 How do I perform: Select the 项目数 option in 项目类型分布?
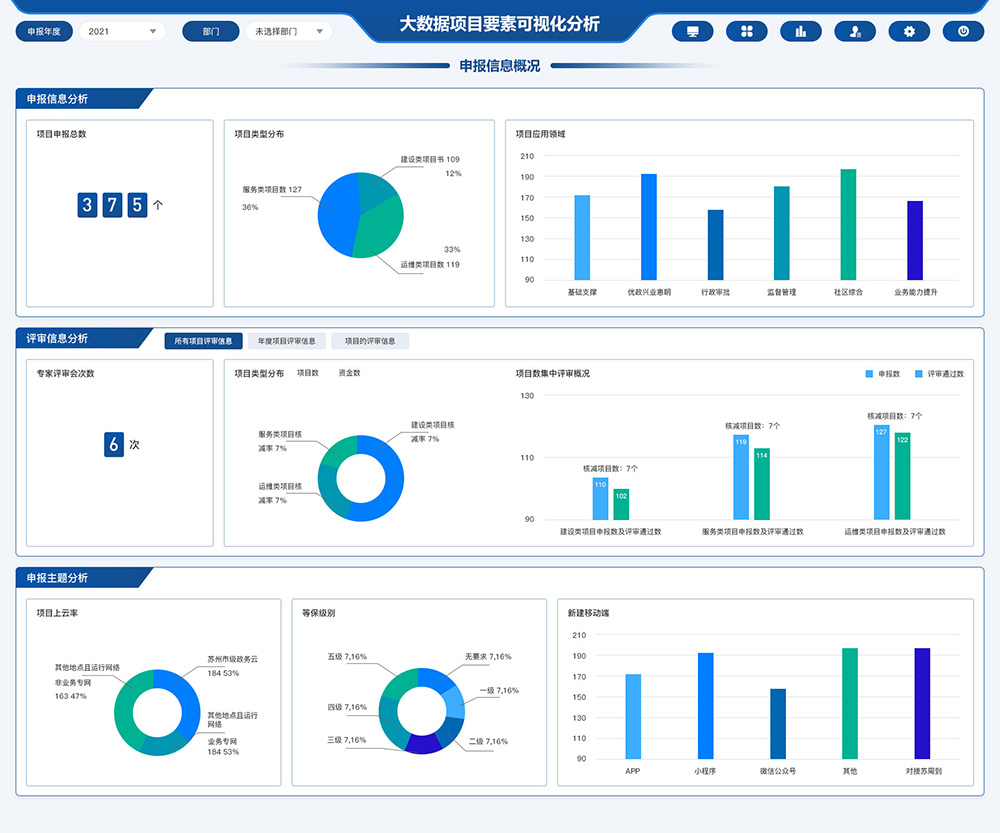coord(308,373)
